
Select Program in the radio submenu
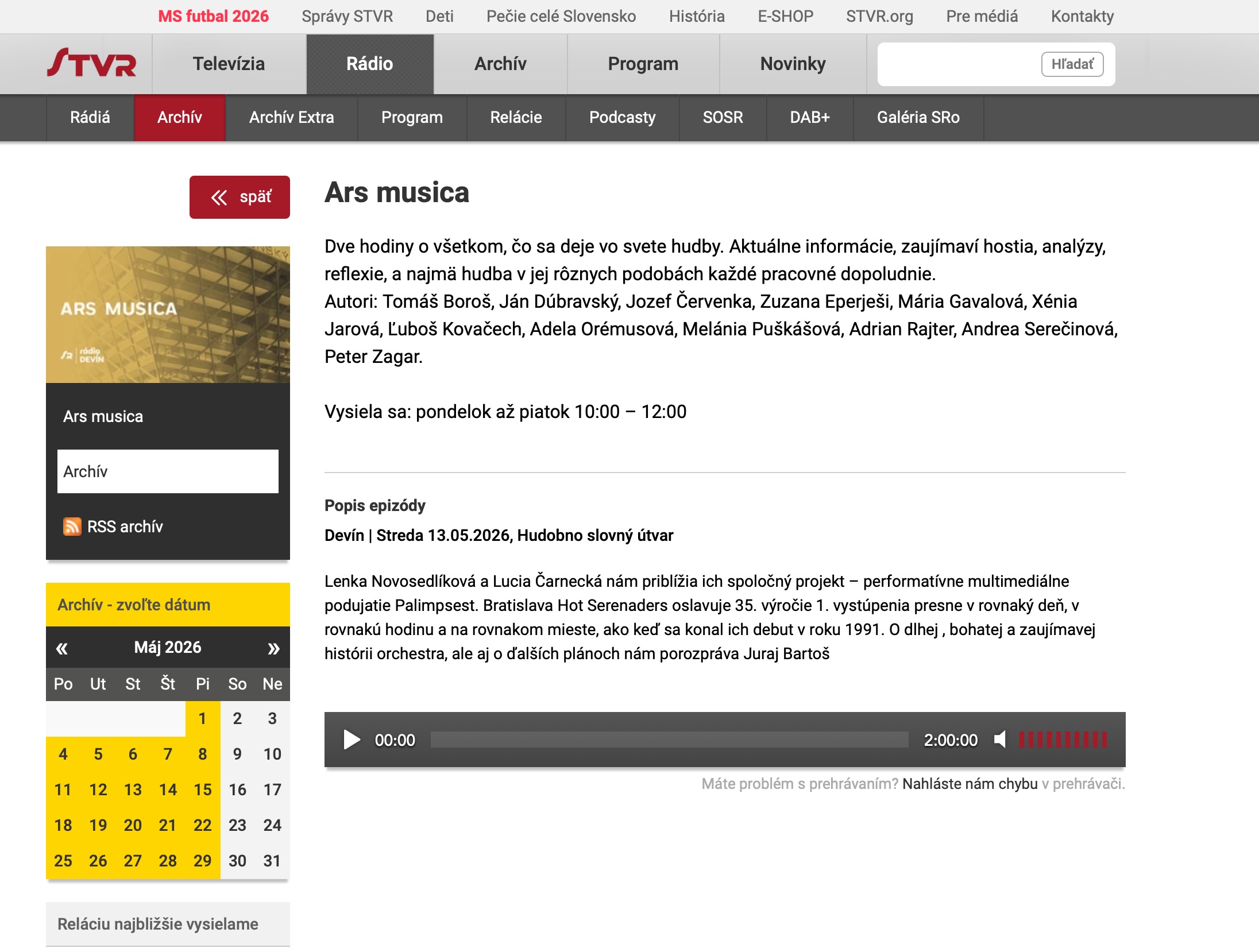pos(412,118)
